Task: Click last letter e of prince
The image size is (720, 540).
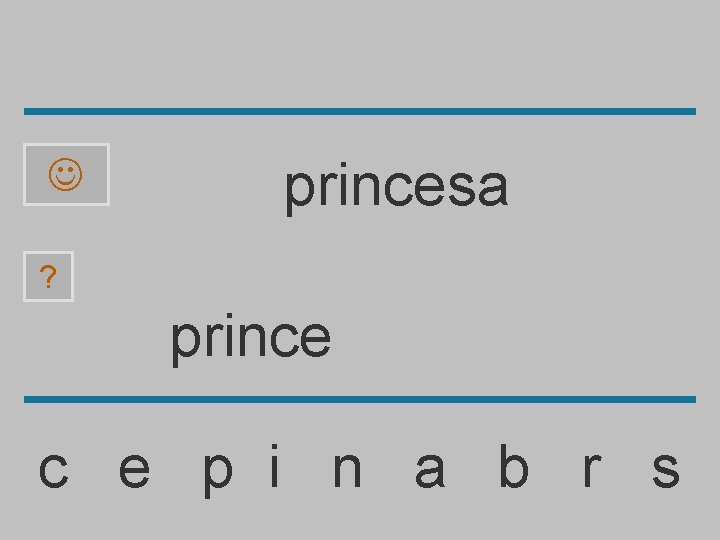Action: 314,339
